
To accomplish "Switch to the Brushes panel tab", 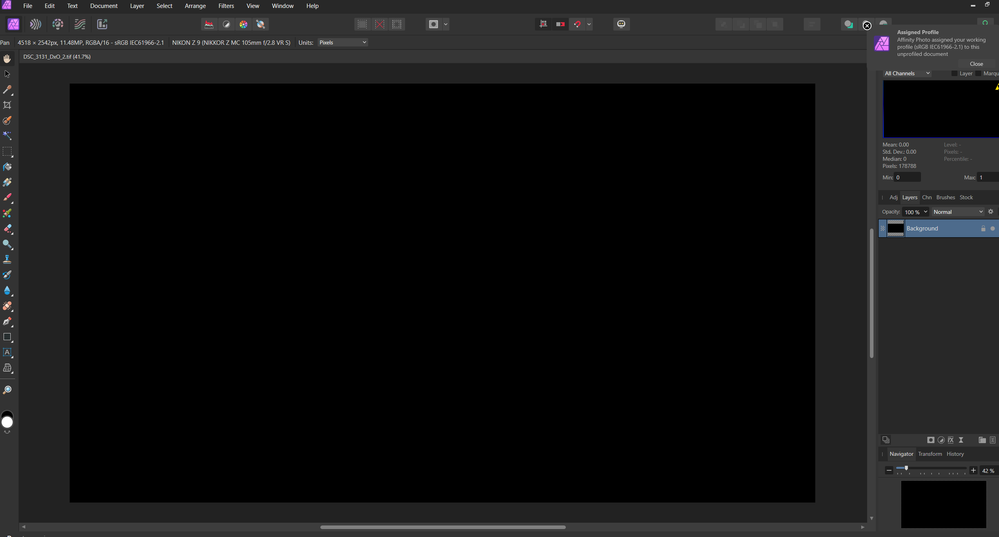I will tap(945, 197).
